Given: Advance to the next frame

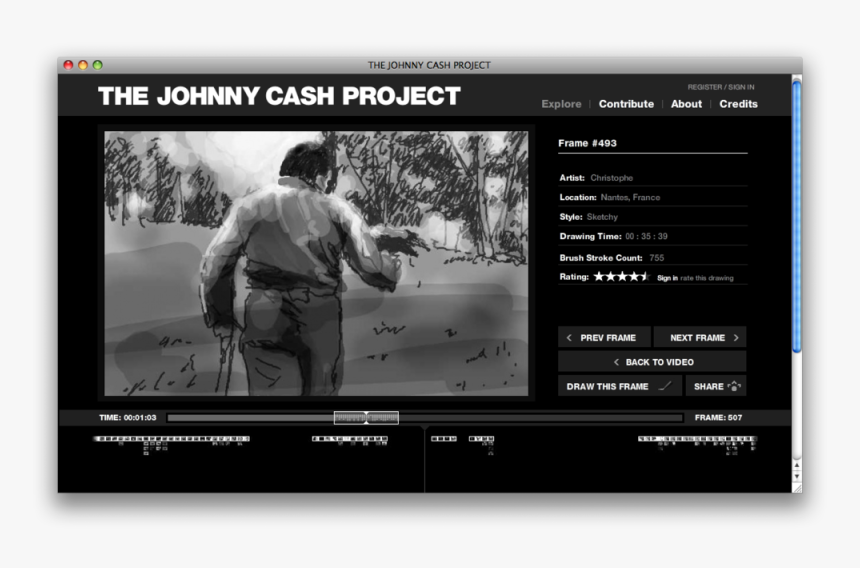Looking at the screenshot, I should (700, 337).
